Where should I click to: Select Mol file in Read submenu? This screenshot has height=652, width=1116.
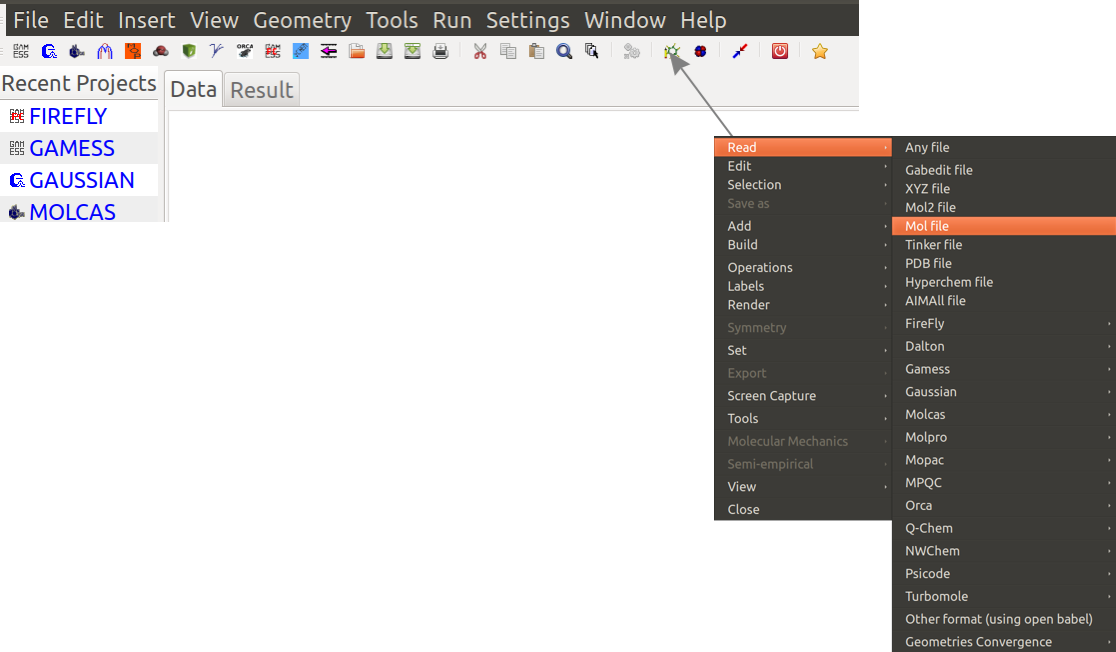click(1004, 226)
